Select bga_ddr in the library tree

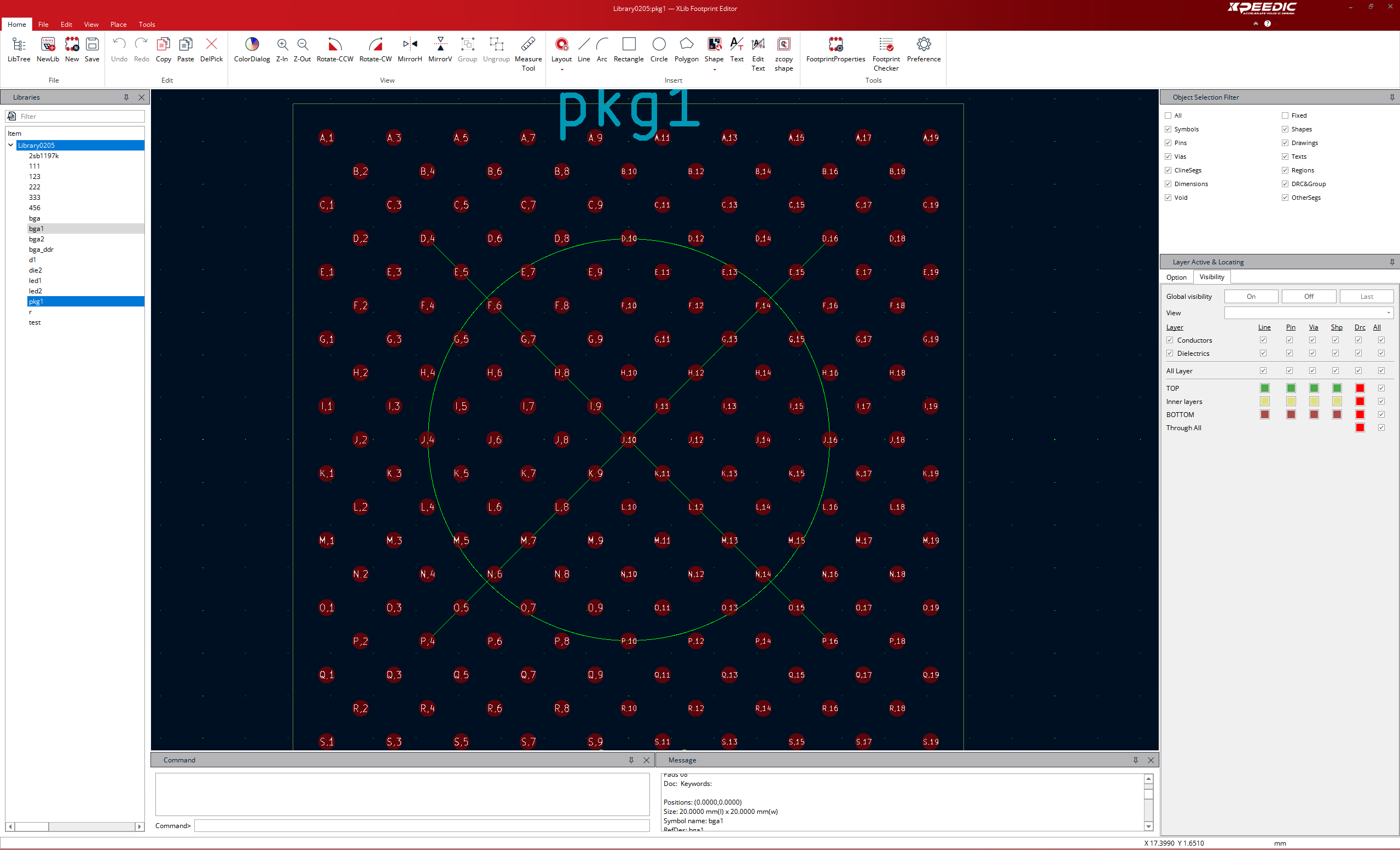42,250
